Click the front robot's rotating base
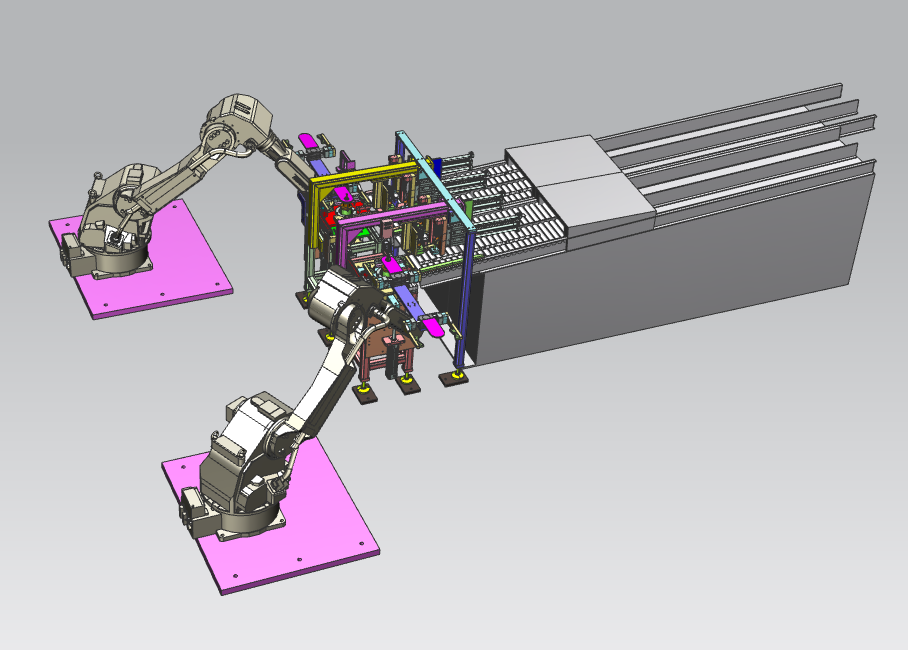 tap(249, 517)
